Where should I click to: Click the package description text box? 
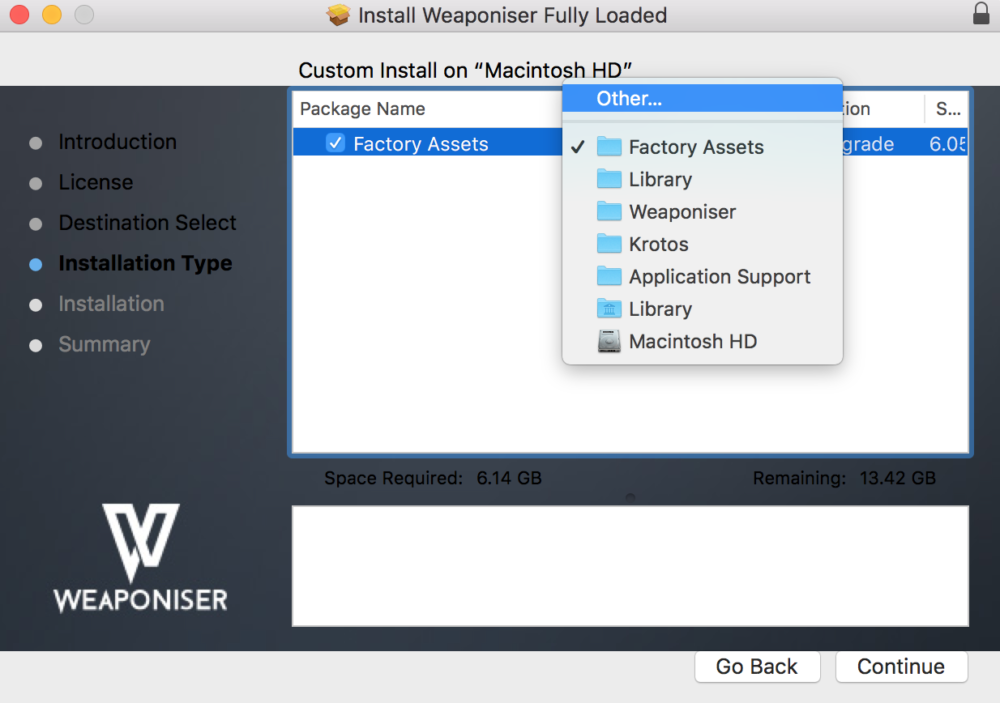pyautogui.click(x=630, y=566)
